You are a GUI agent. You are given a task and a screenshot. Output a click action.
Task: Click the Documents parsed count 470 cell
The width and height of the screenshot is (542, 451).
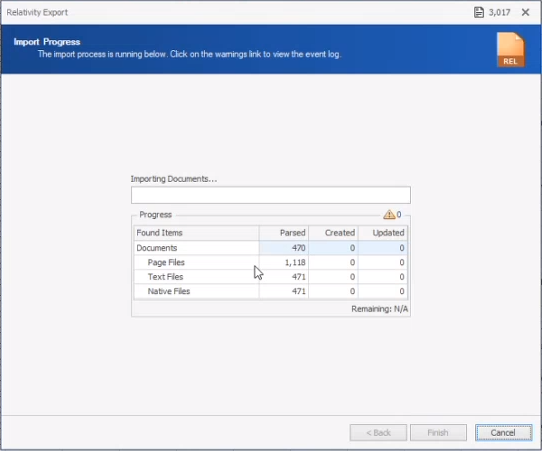click(x=284, y=248)
